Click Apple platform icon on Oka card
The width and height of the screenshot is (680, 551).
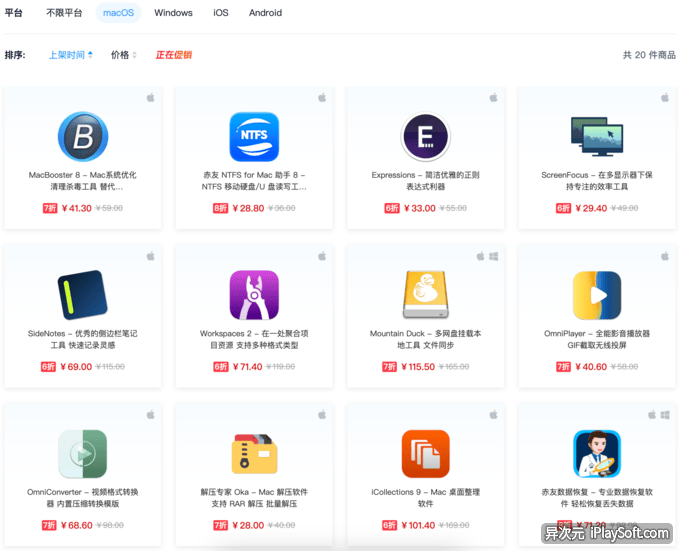pyautogui.click(x=322, y=415)
